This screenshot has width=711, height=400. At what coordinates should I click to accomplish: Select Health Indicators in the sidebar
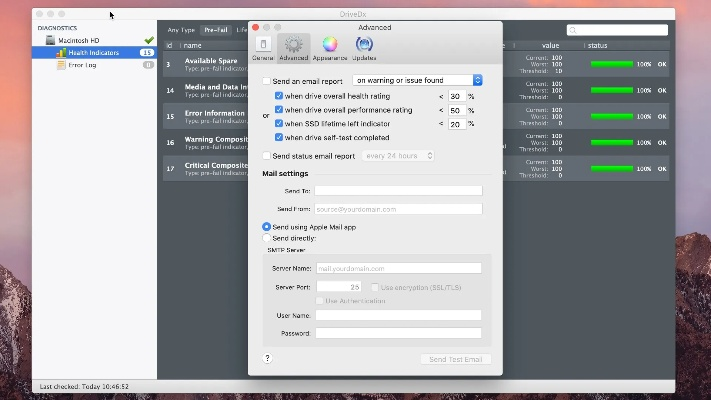(93, 52)
